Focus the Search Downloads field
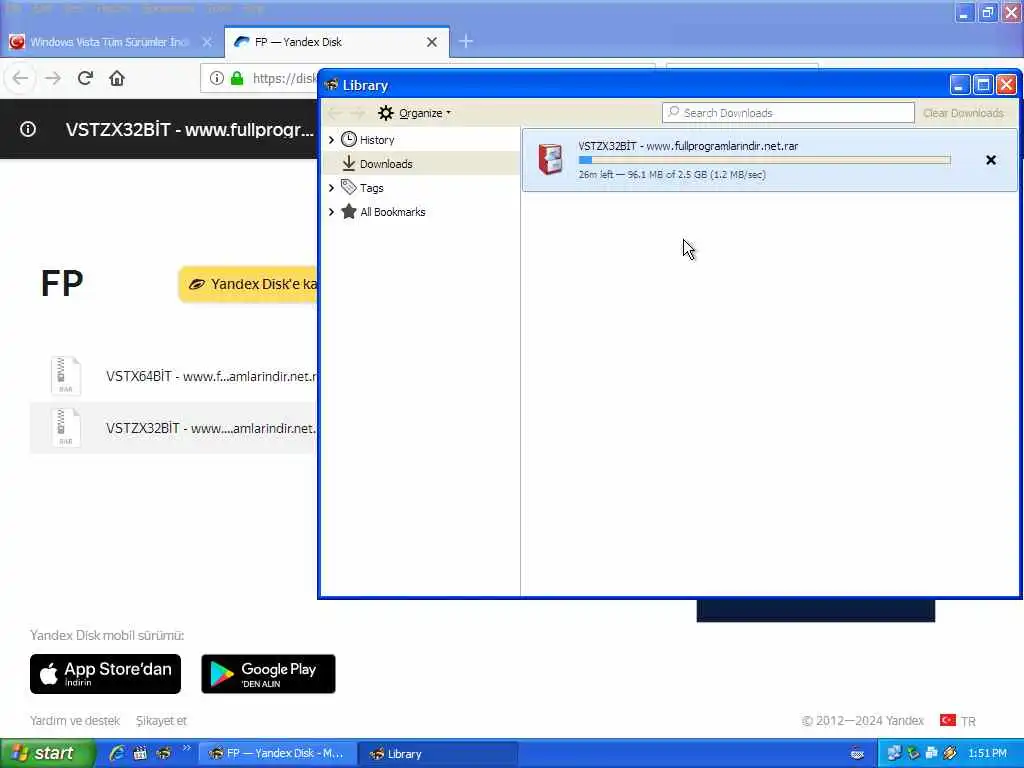Viewport: 1024px width, 768px height. [788, 112]
